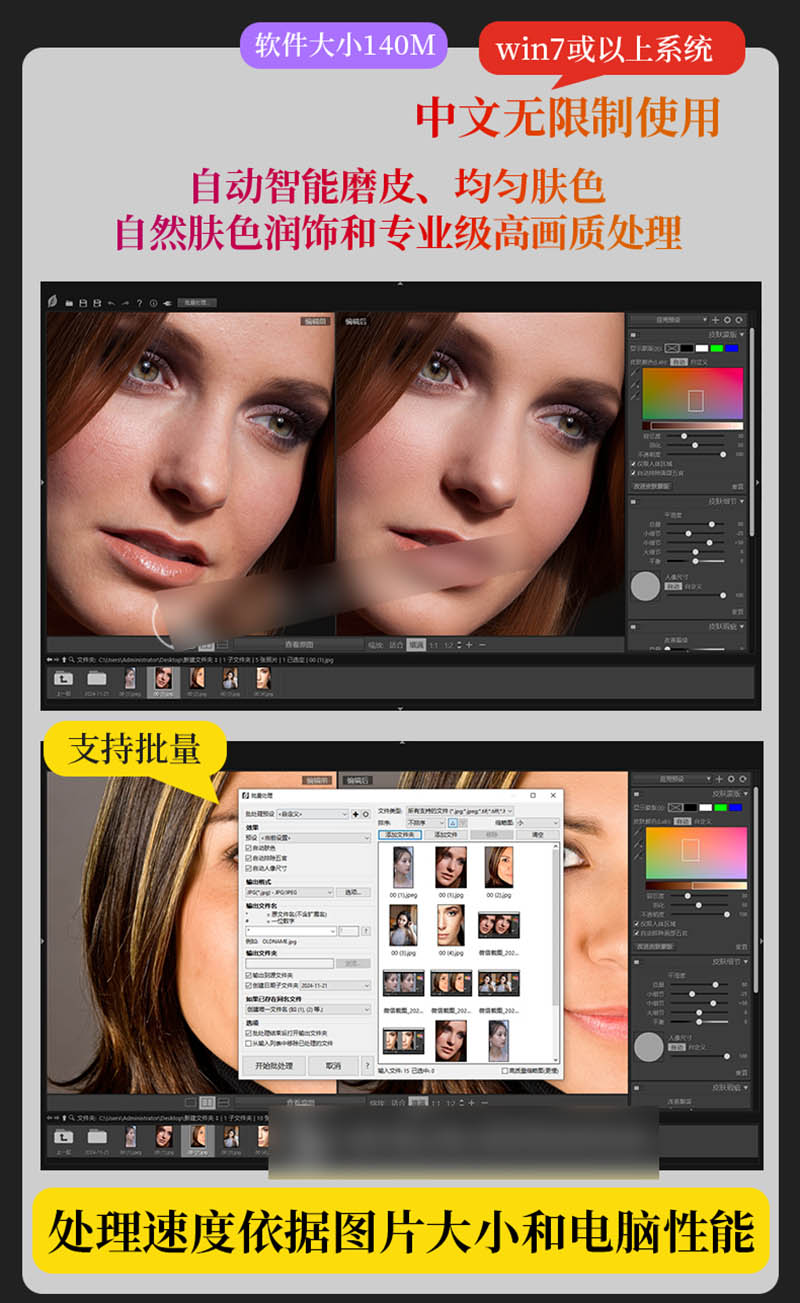Screen dimensions: 800x1303
Task: Click zoom-in plus icon in the first editor's zoom bar
Action: click(x=469, y=643)
